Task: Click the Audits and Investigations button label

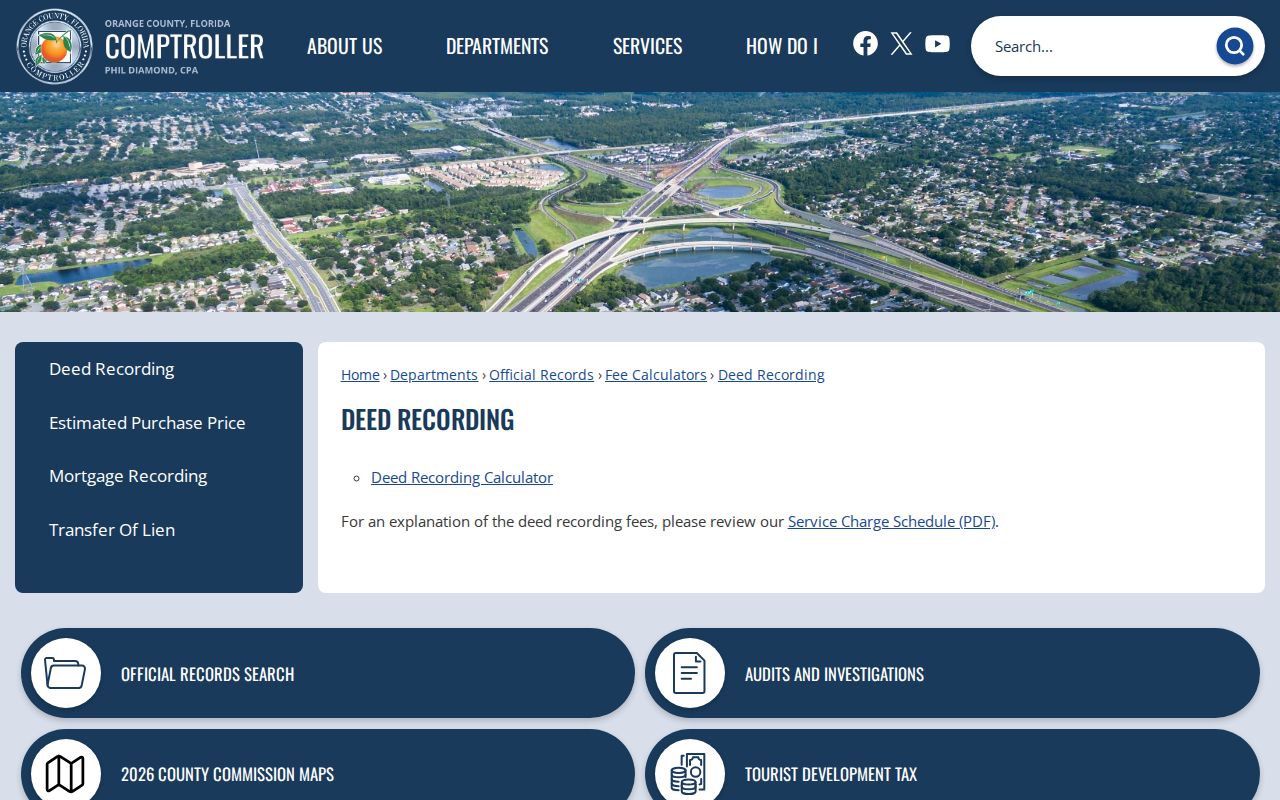Action: point(834,674)
